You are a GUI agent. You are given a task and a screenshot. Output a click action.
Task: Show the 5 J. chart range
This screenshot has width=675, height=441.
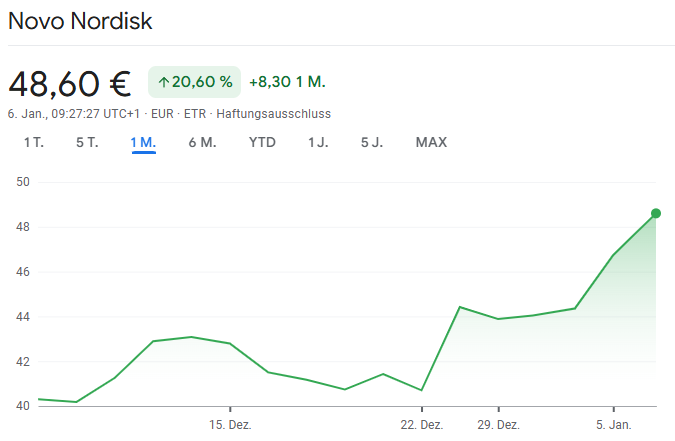tap(372, 142)
